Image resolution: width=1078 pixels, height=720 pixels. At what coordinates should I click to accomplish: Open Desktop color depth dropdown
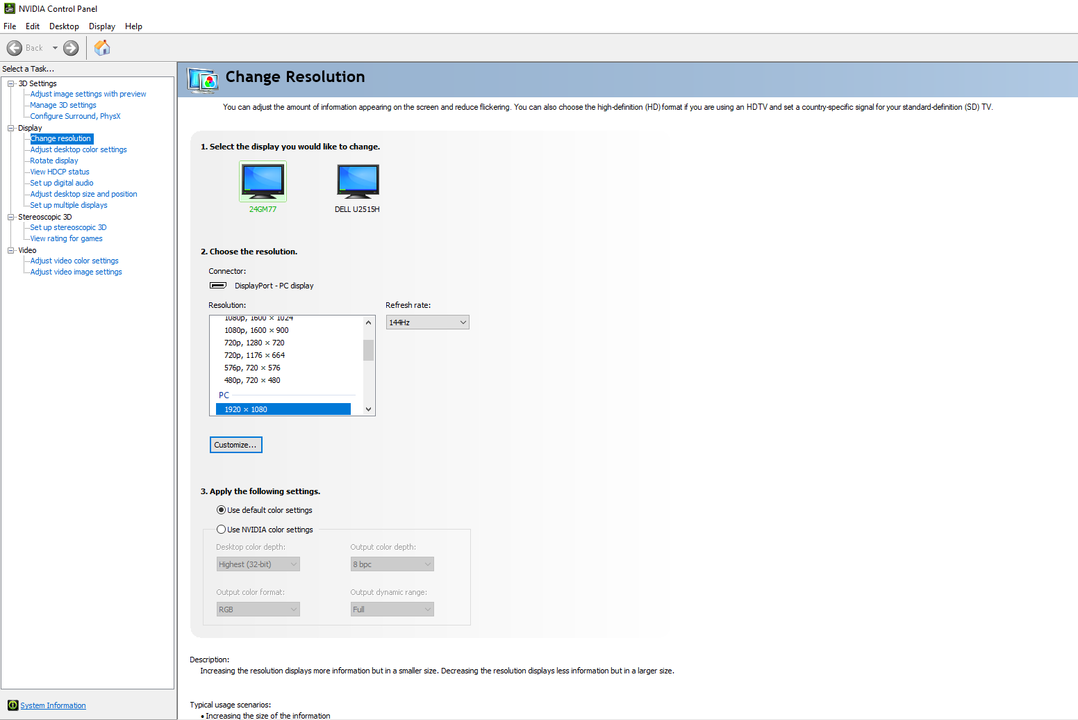click(258, 565)
